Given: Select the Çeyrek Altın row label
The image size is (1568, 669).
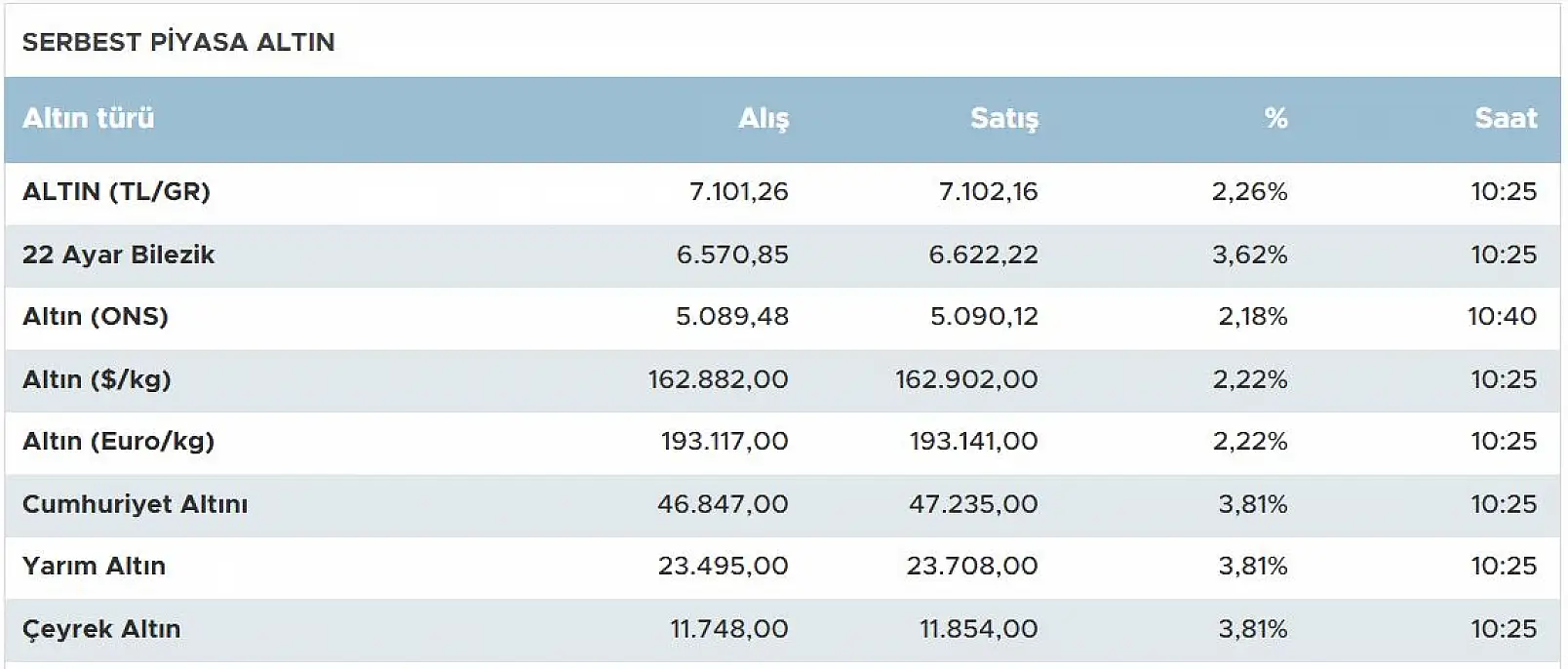Looking at the screenshot, I should [101, 629].
